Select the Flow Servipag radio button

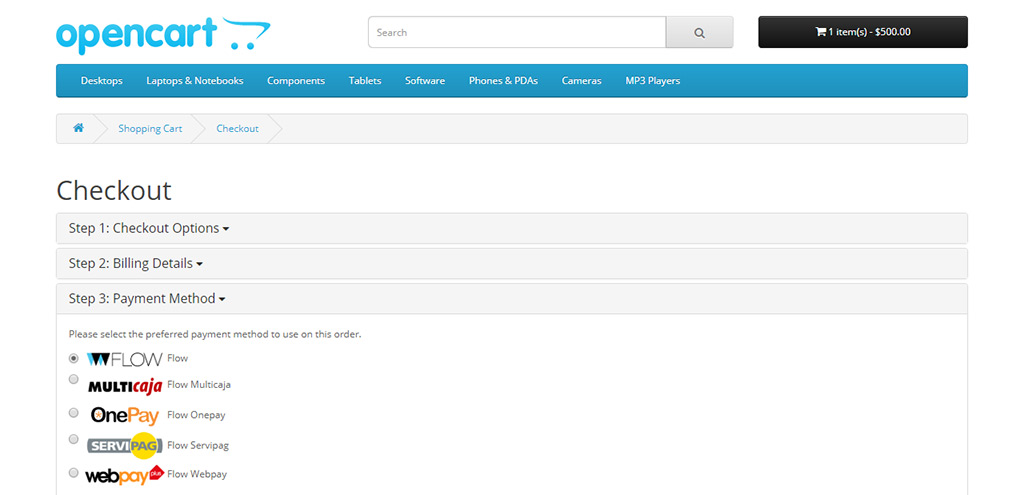[74, 439]
